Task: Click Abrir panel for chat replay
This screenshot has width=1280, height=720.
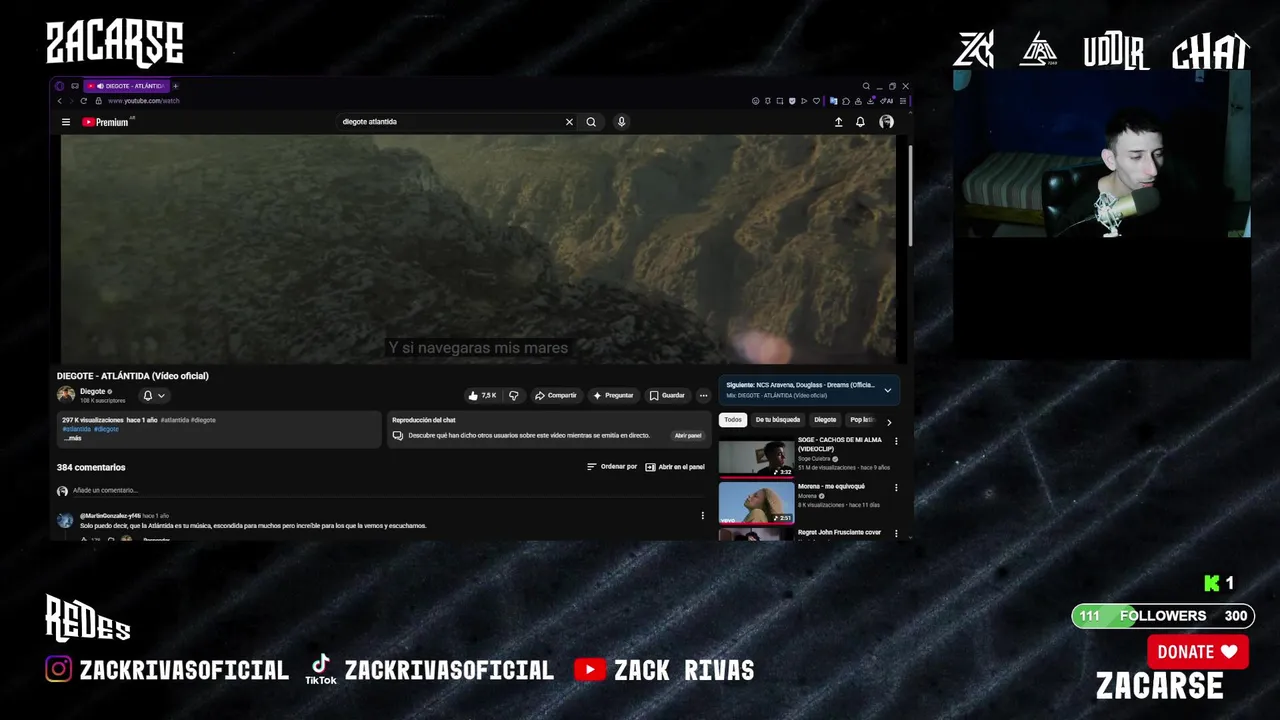Action: [688, 436]
